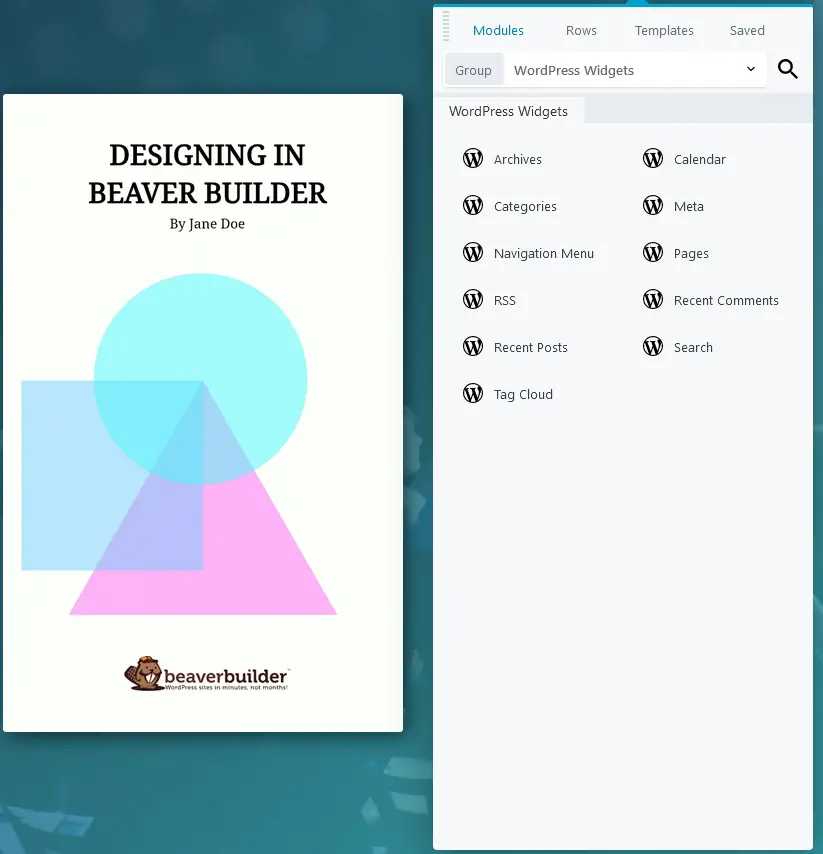This screenshot has height=854, width=823.
Task: Open module search with magnifier icon
Action: coord(788,70)
